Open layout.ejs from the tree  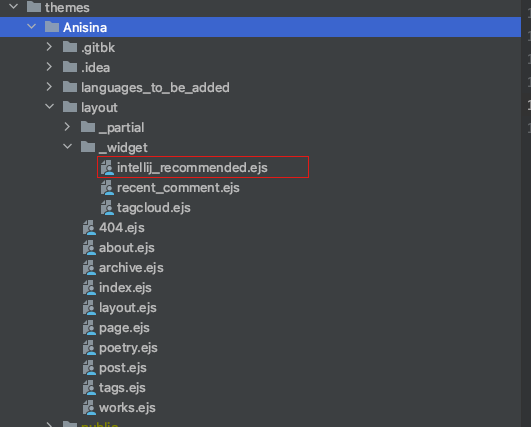click(x=128, y=307)
